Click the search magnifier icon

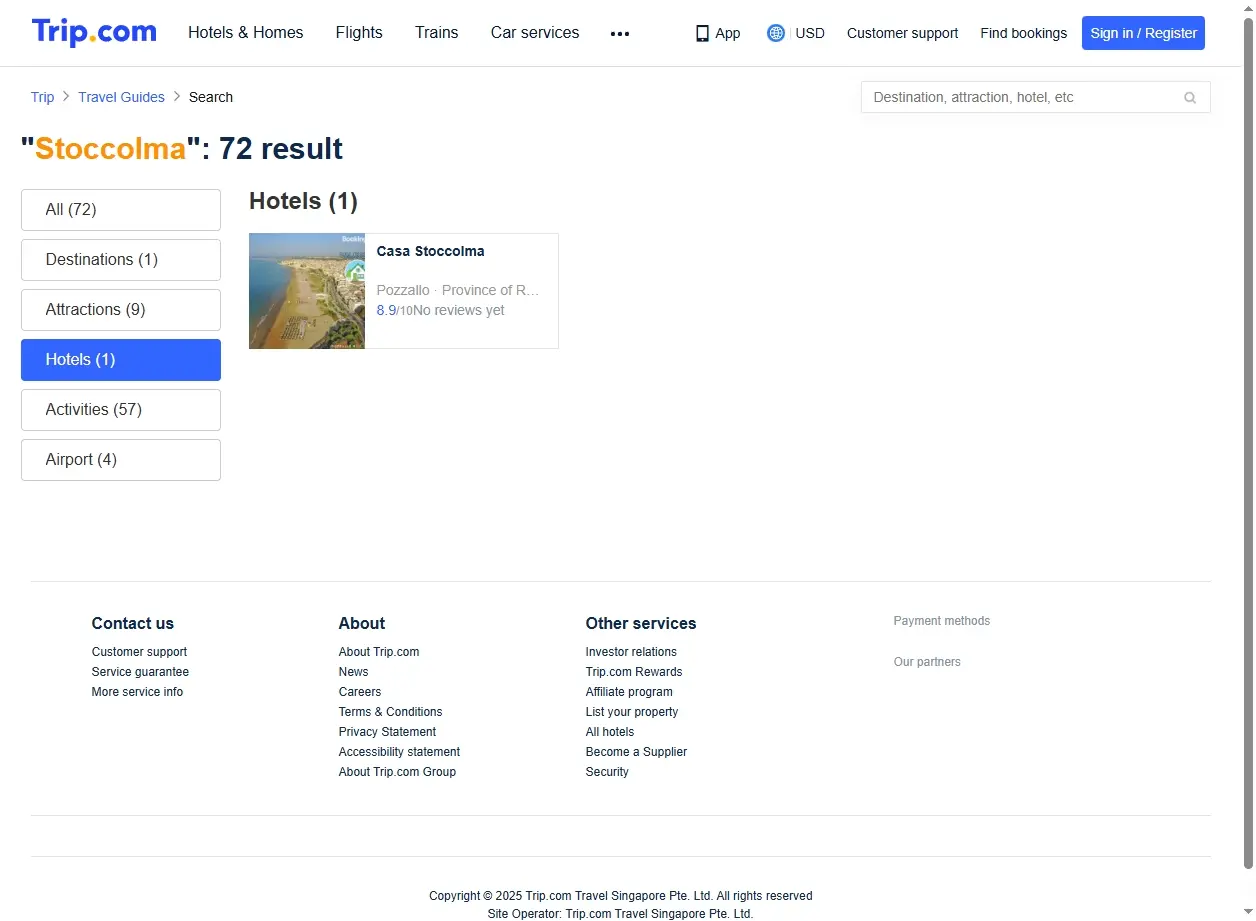tap(1190, 97)
